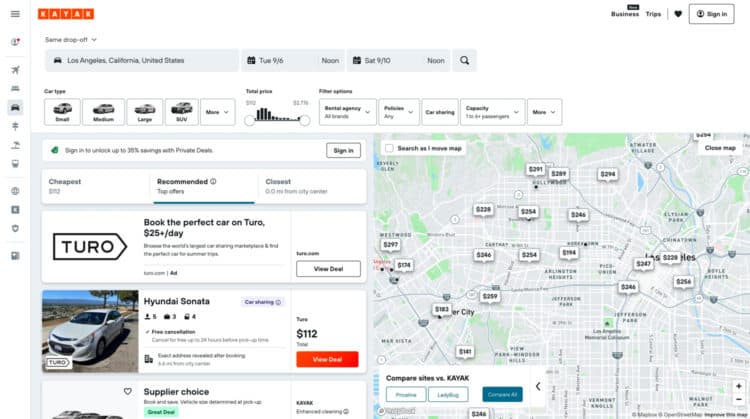Open the hamburger navigation menu
The height and width of the screenshot is (419, 750).
15,14
